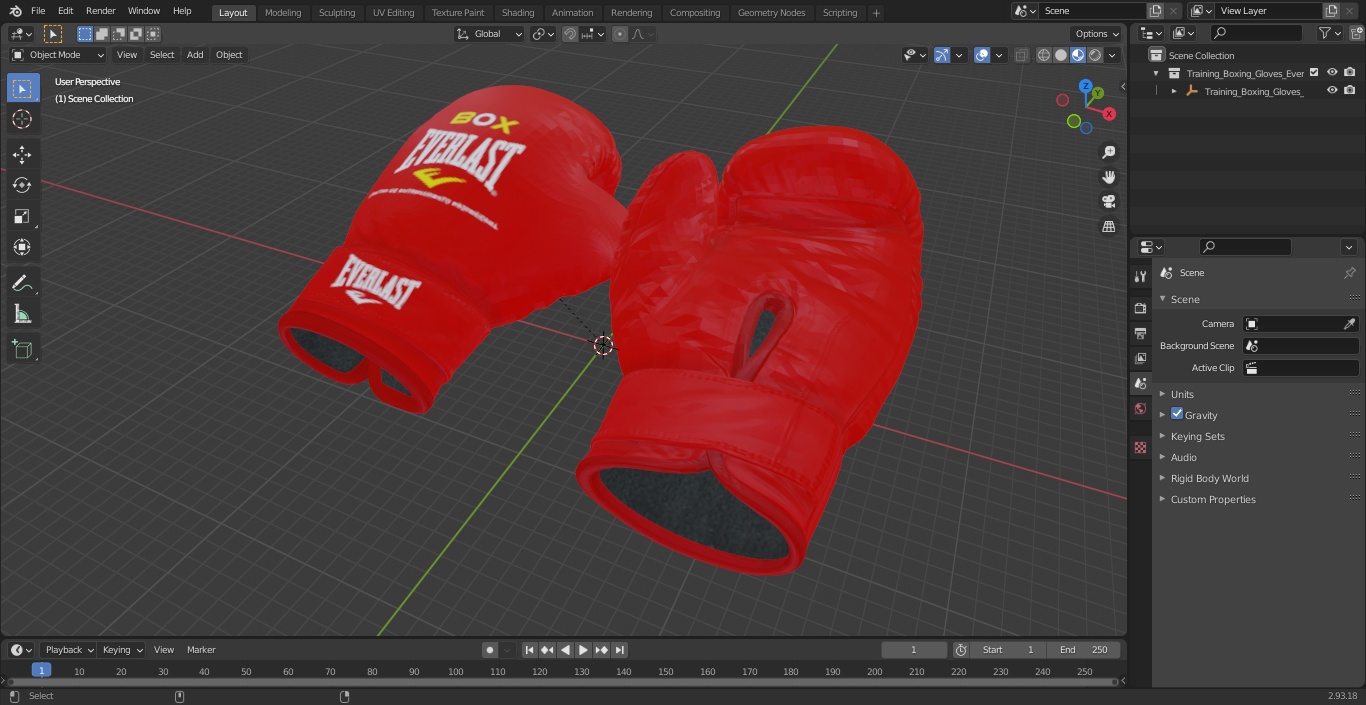
Task: Open the Object Mode dropdown
Action: click(57, 55)
